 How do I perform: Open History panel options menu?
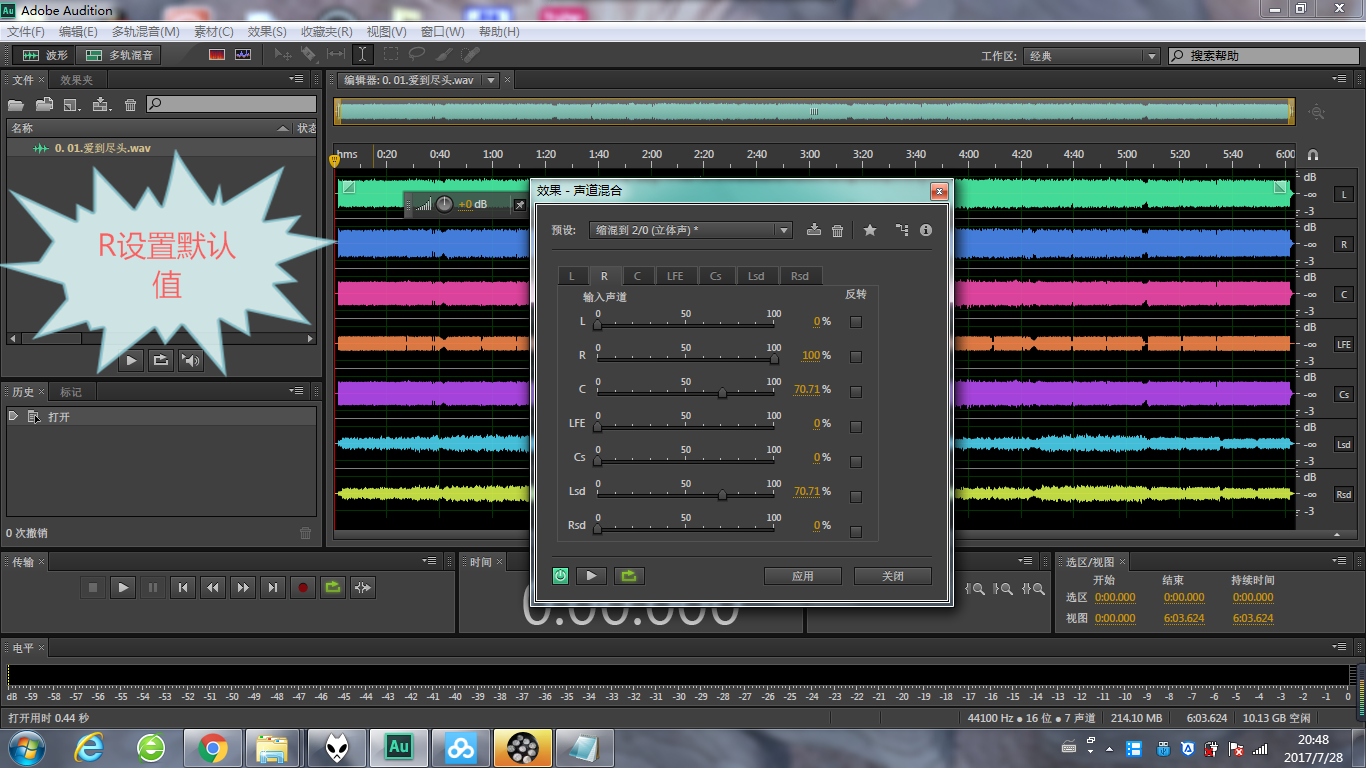[x=297, y=391]
